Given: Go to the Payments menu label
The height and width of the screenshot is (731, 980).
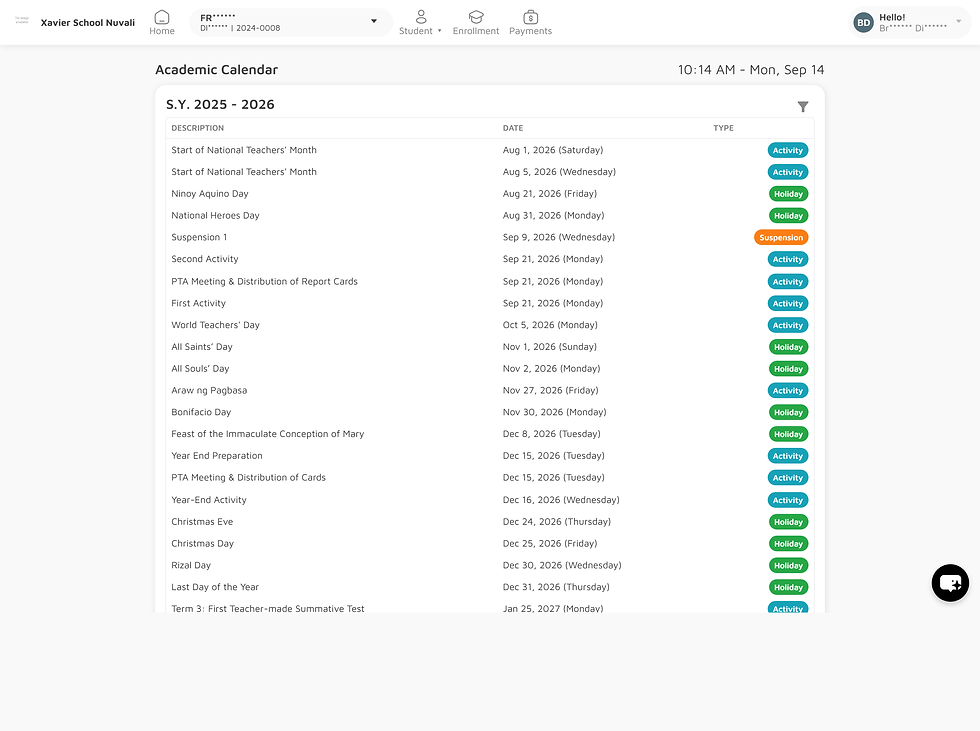Looking at the screenshot, I should tap(531, 31).
